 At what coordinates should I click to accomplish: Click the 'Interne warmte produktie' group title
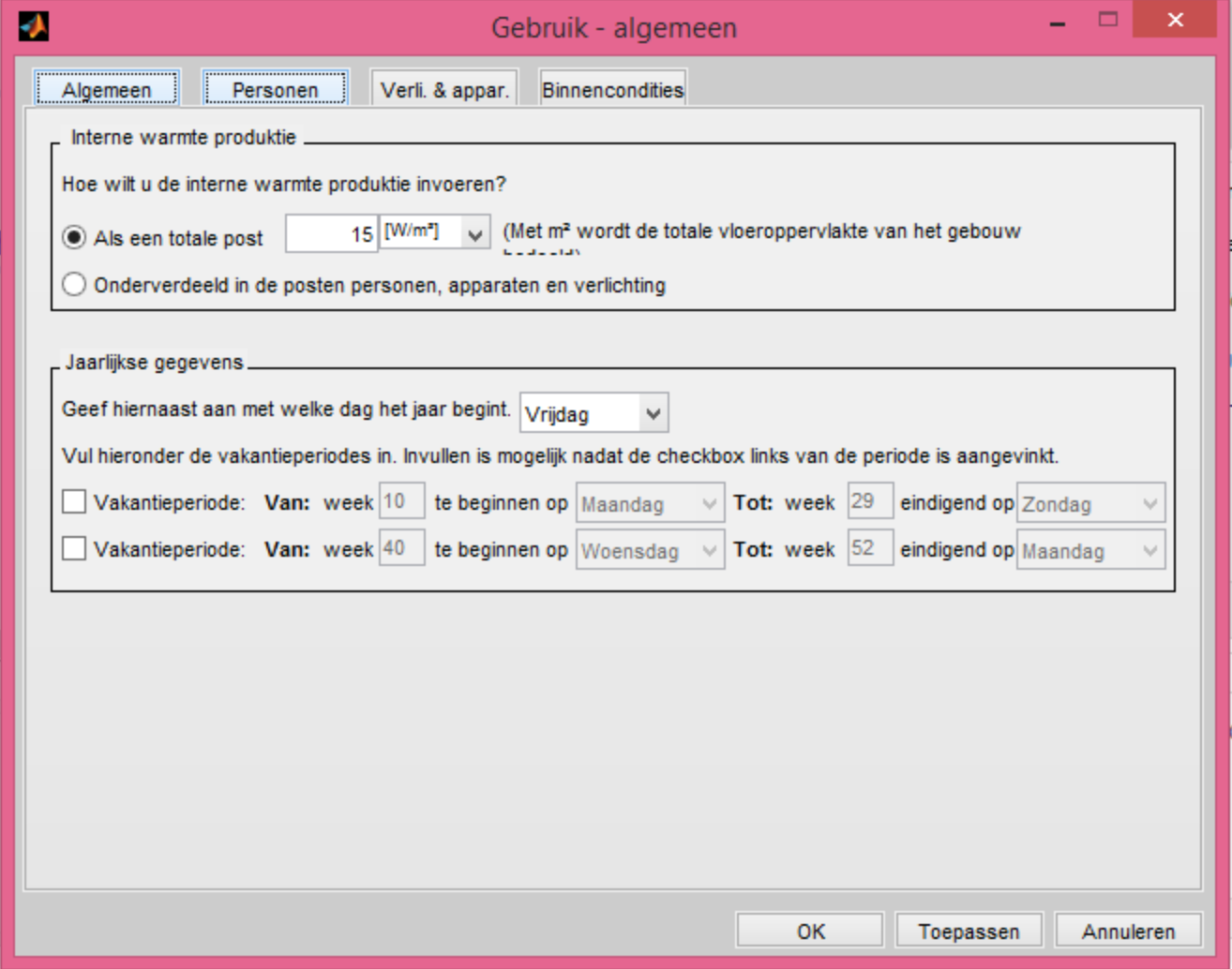click(184, 138)
